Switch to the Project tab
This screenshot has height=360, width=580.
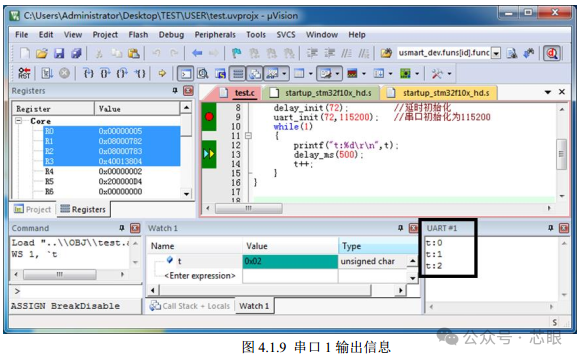coord(33,209)
